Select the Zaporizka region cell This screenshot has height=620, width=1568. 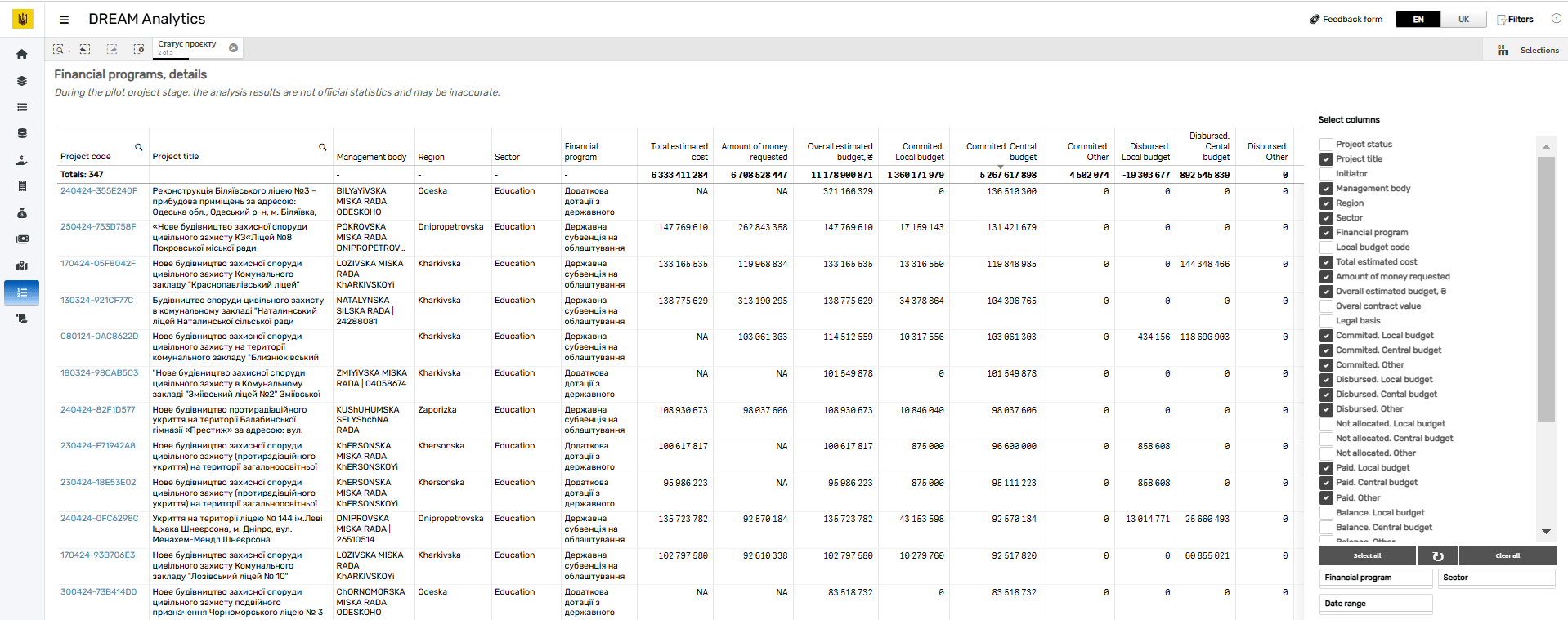(437, 410)
